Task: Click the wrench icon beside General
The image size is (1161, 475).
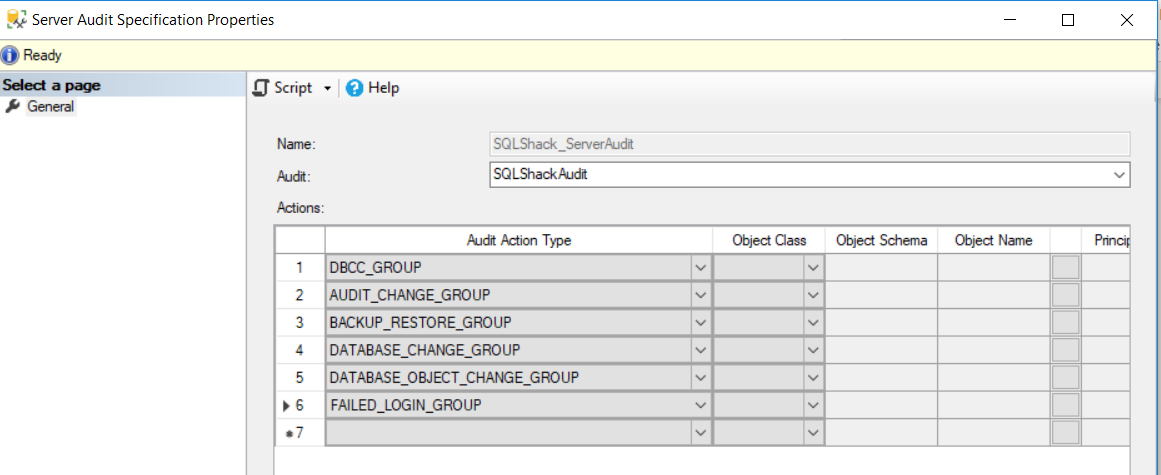Action: (13, 107)
